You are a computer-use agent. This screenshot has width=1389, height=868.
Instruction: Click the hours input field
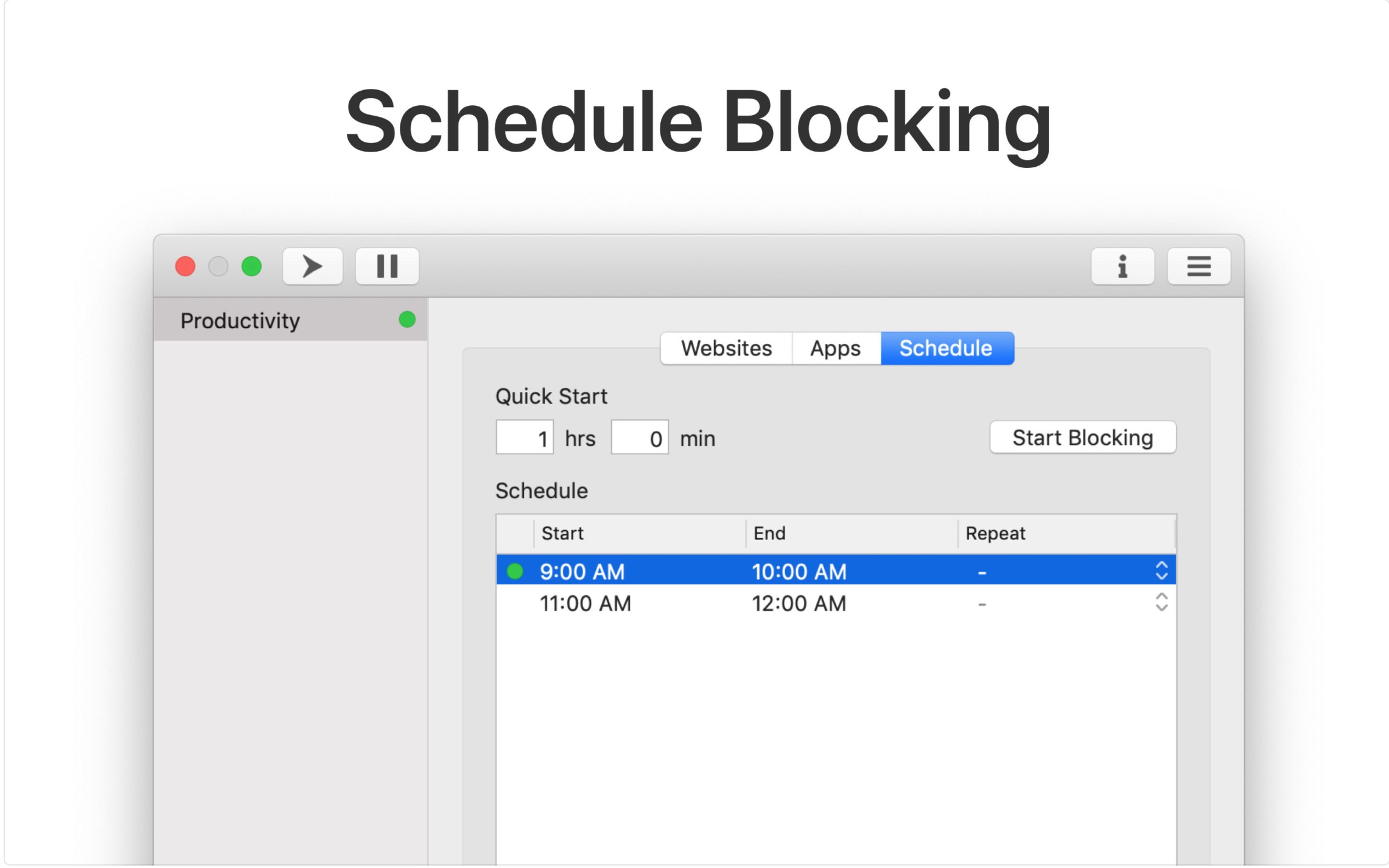tap(524, 438)
